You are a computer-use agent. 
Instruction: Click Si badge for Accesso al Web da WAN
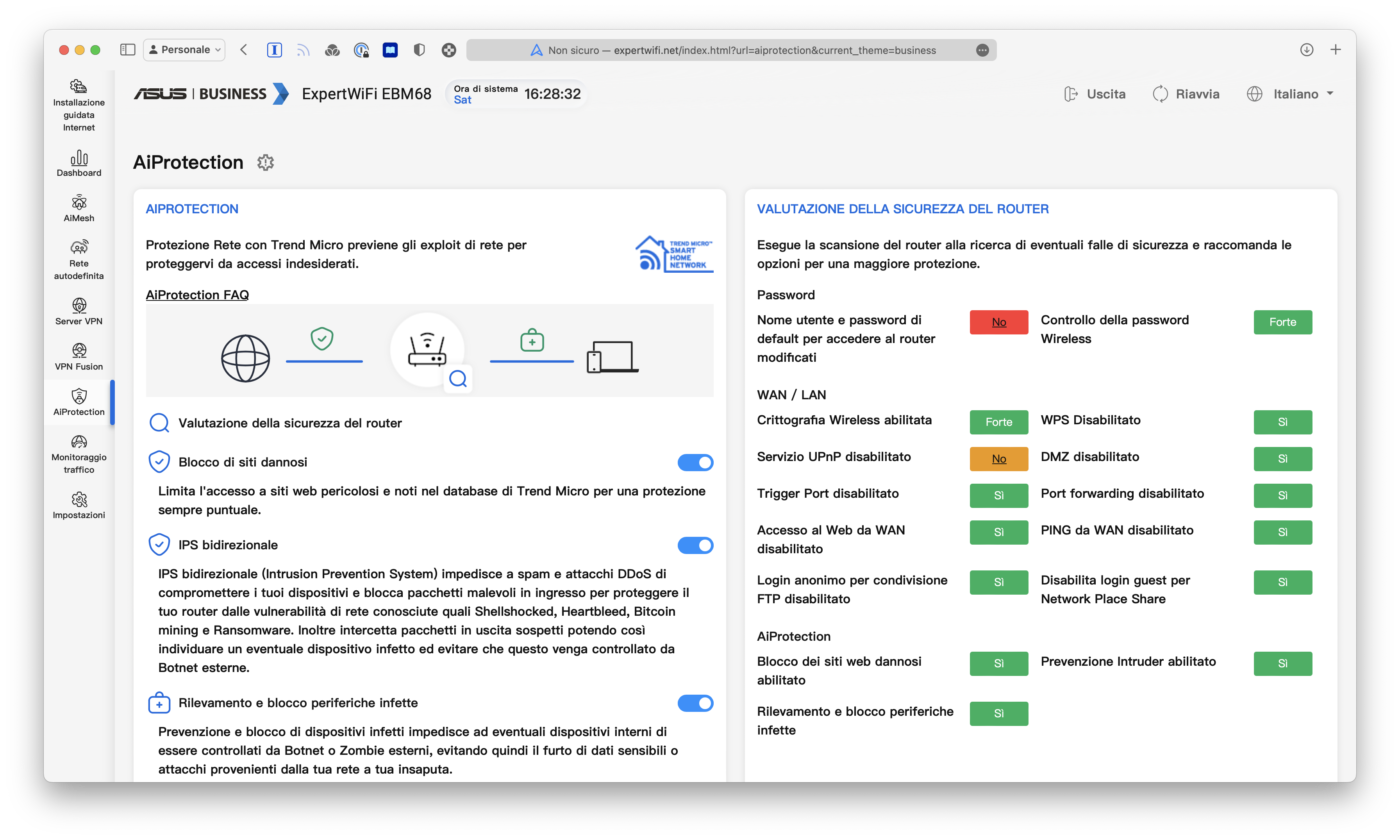(999, 532)
